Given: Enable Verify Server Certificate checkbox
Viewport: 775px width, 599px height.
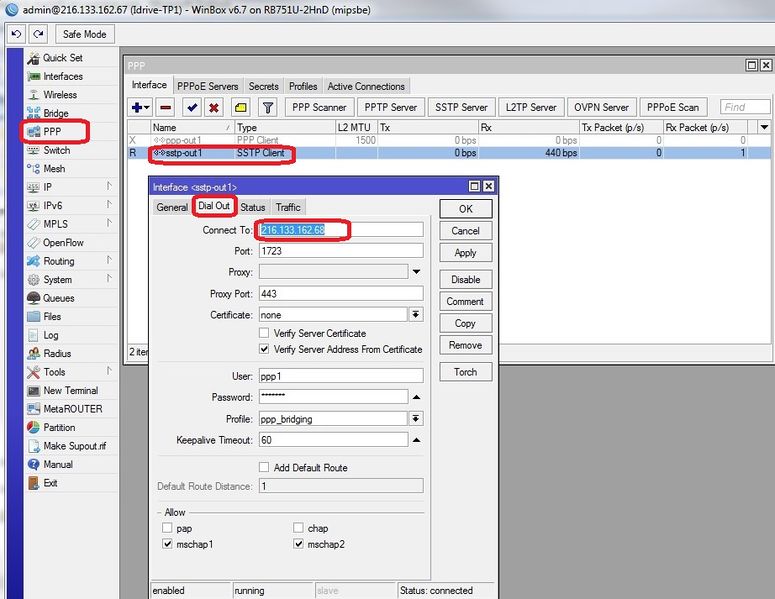Looking at the screenshot, I should coord(264,333).
